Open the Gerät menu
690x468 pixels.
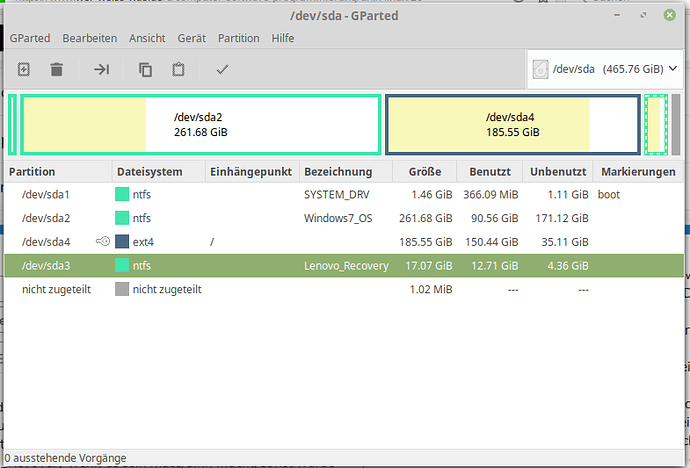click(x=191, y=38)
